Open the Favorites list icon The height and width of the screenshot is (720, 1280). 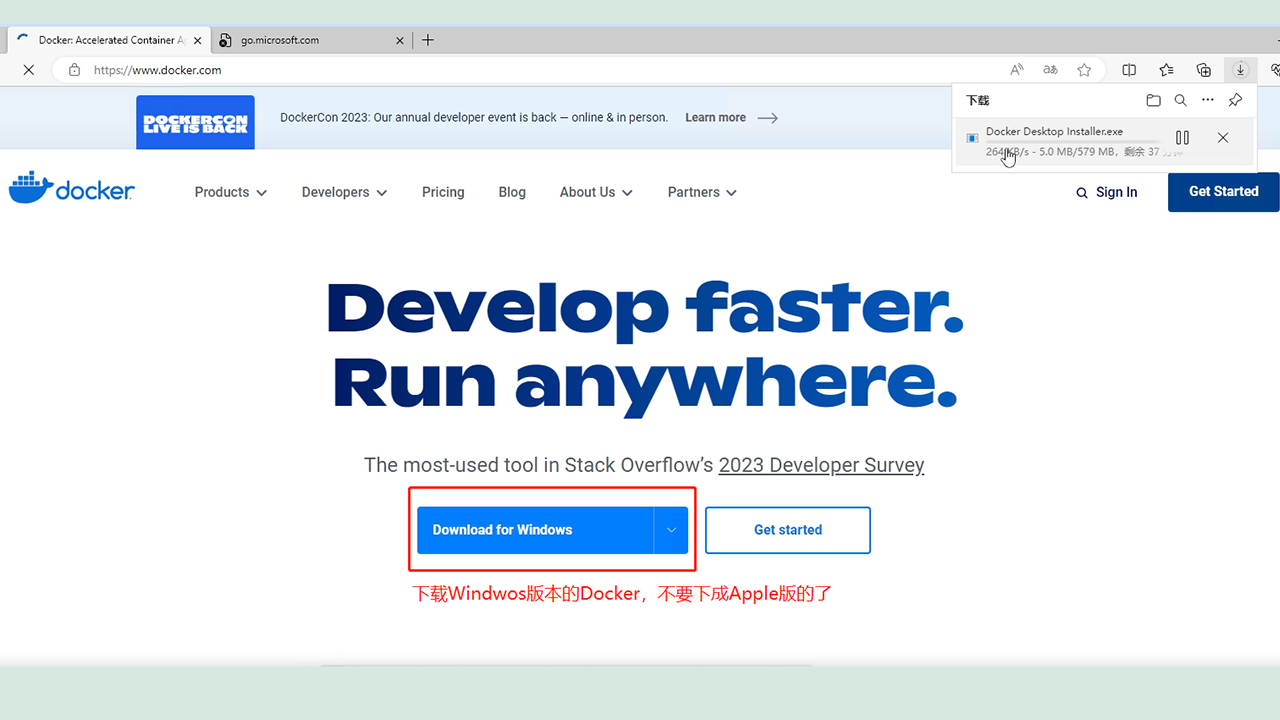click(1166, 70)
